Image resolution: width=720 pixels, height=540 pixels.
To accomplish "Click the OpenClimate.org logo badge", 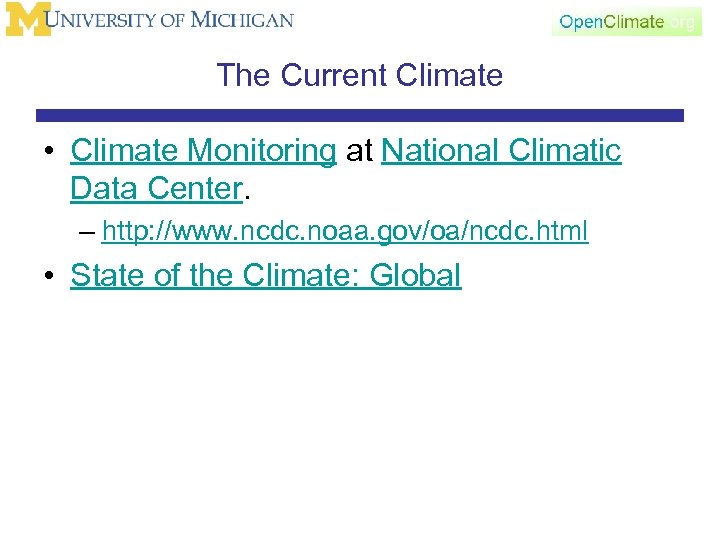I will (x=626, y=22).
